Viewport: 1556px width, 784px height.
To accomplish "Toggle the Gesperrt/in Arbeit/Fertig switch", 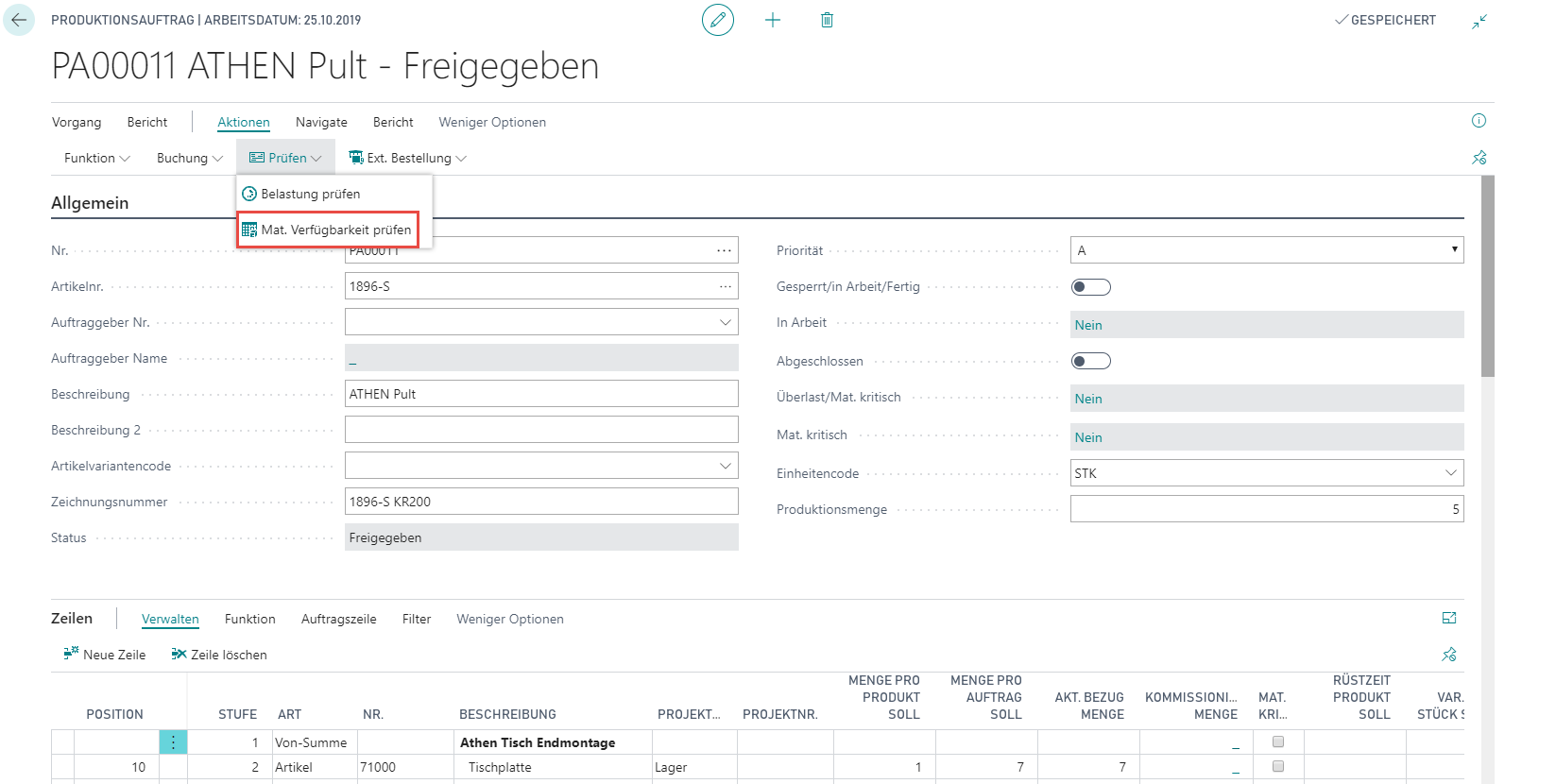I will 1090,287.
